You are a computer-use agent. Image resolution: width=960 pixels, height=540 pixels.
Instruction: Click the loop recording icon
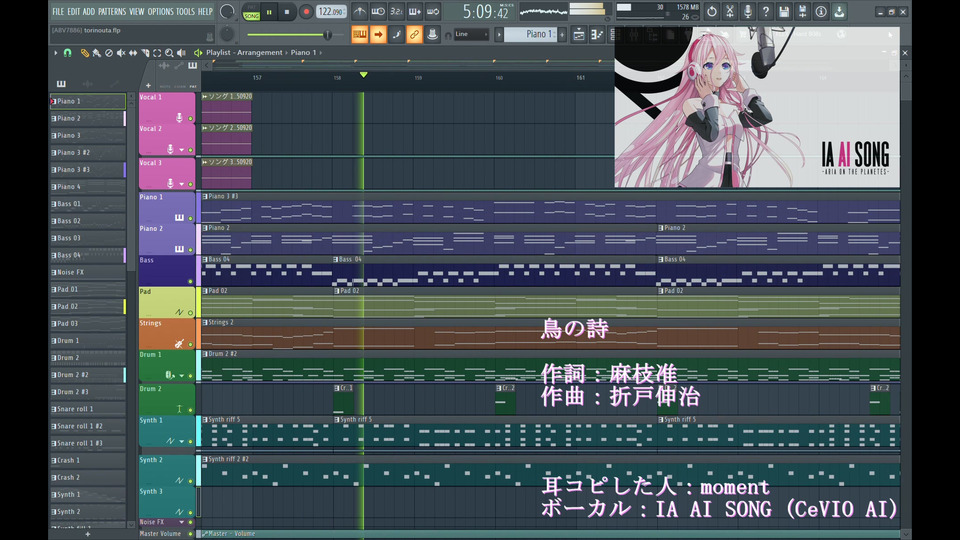click(x=433, y=11)
